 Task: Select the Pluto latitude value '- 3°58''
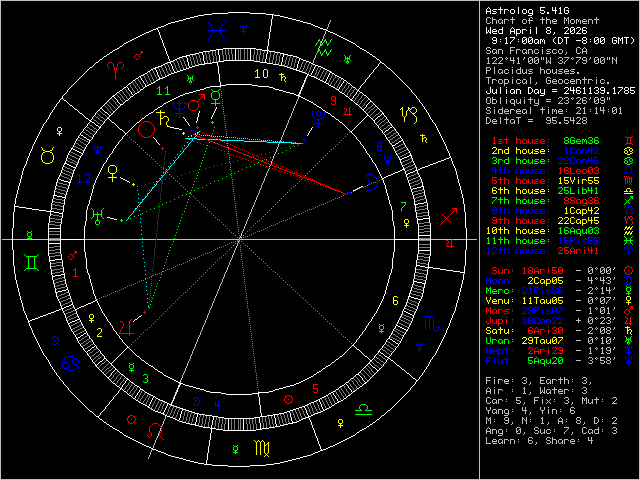(x=596, y=361)
